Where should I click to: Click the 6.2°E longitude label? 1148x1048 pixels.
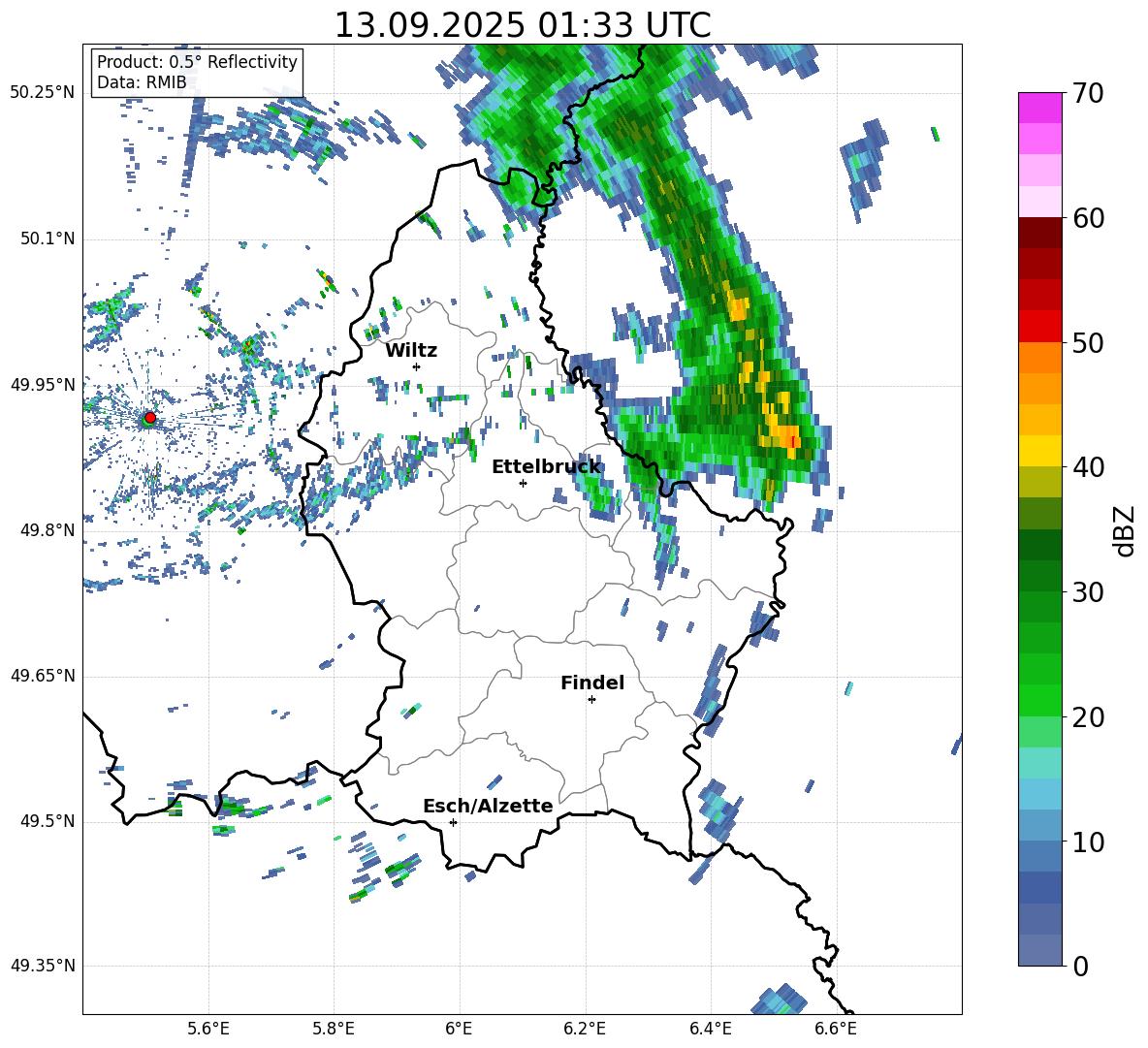pos(585,1029)
